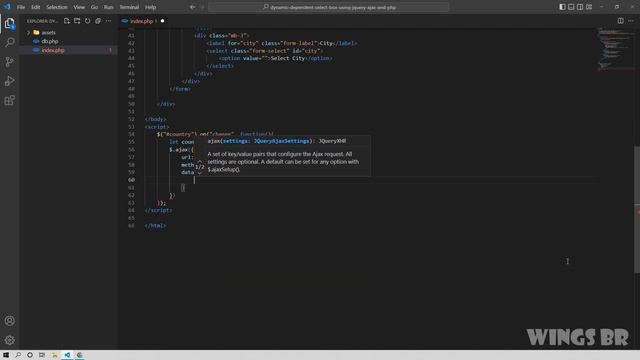The width and height of the screenshot is (640, 360).
Task: Split the editor to the right
Action: [620, 21]
